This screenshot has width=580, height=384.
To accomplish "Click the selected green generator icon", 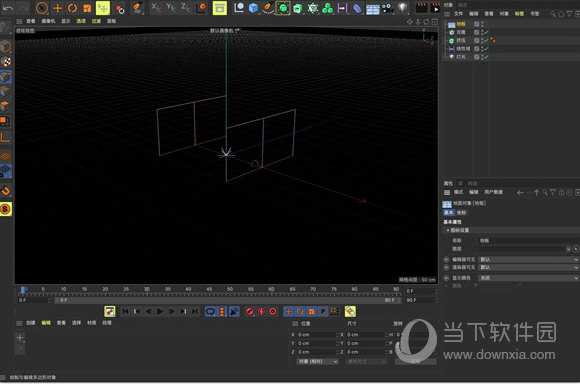I will pos(283,8).
